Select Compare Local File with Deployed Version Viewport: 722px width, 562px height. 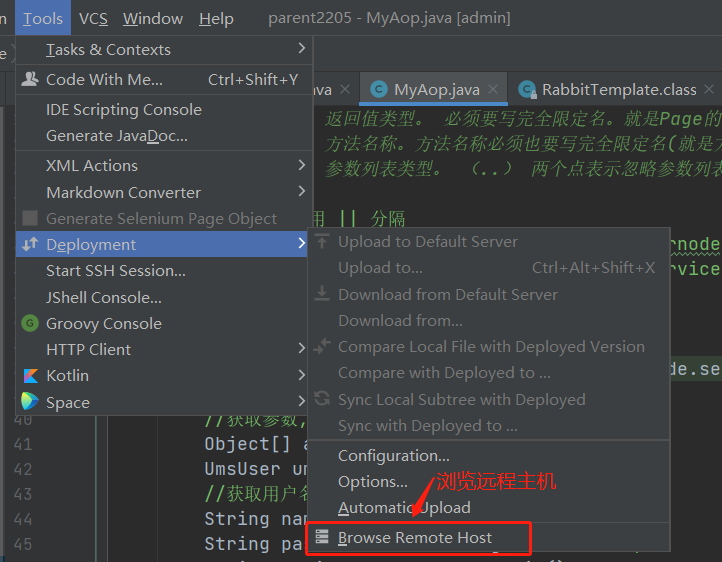point(489,347)
